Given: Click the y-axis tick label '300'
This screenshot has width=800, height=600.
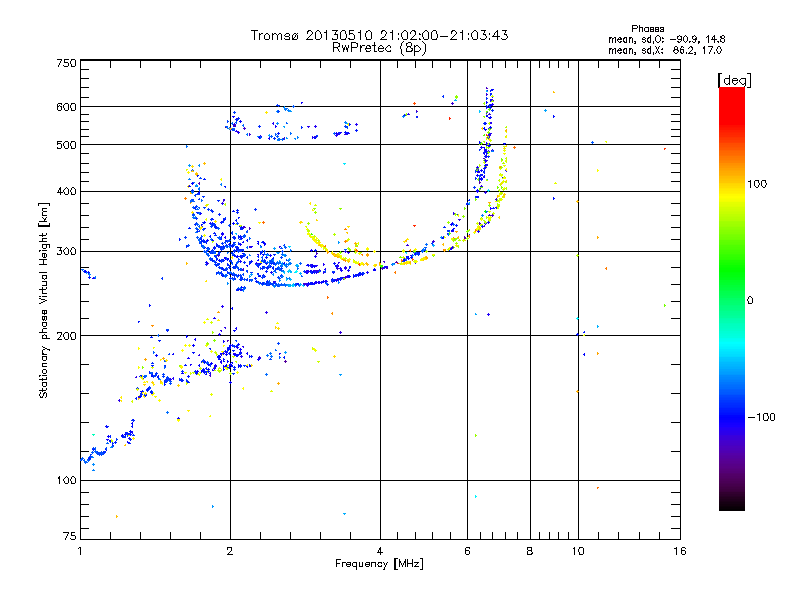Looking at the screenshot, I should pos(66,251).
